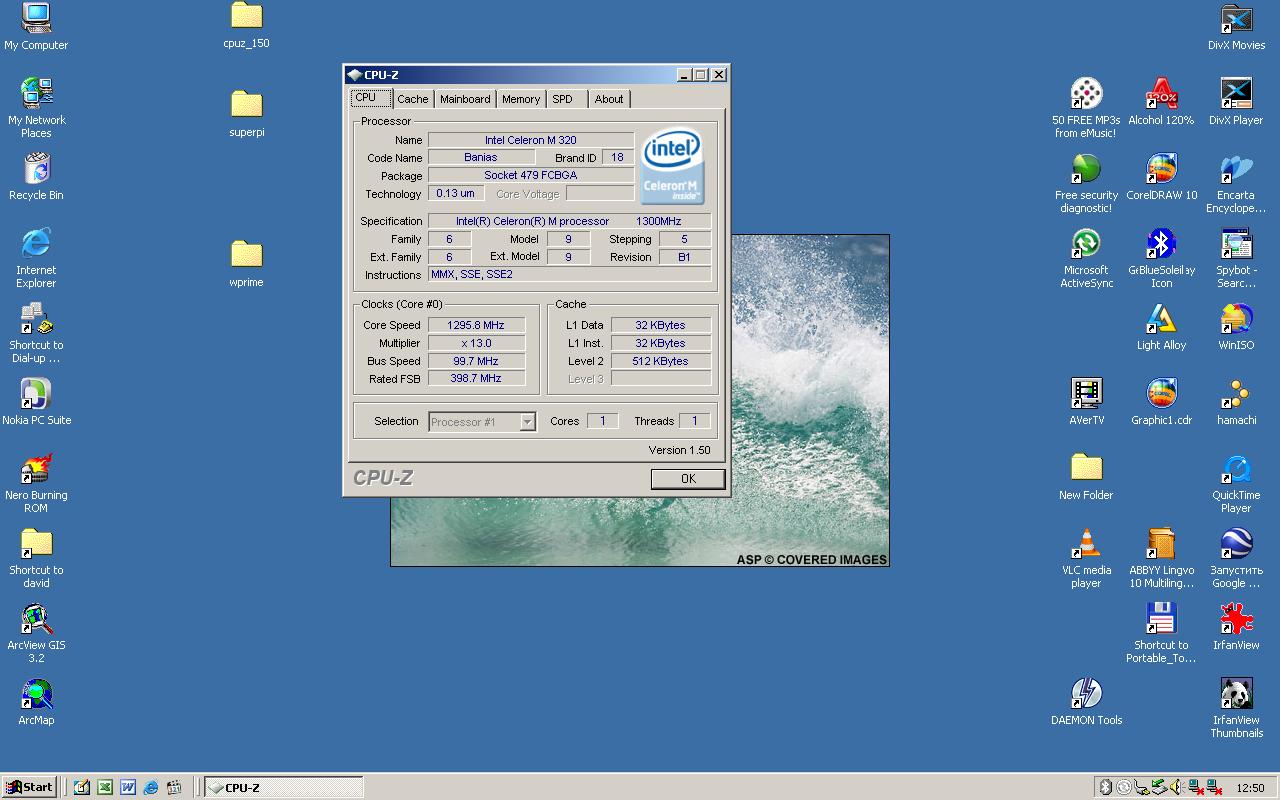The image size is (1280, 800).
Task: Click the Level 2 cache value 512 KBytes
Action: click(x=660, y=361)
